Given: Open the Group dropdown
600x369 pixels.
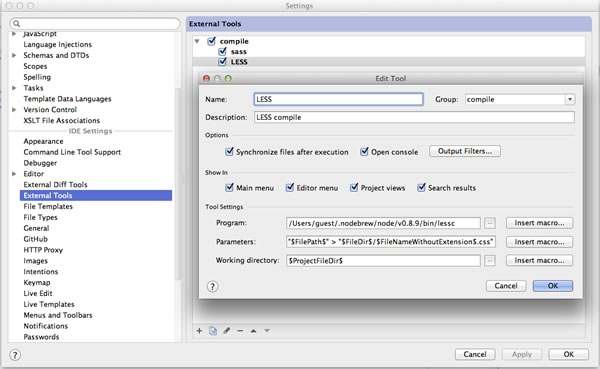Looking at the screenshot, I should (570, 100).
